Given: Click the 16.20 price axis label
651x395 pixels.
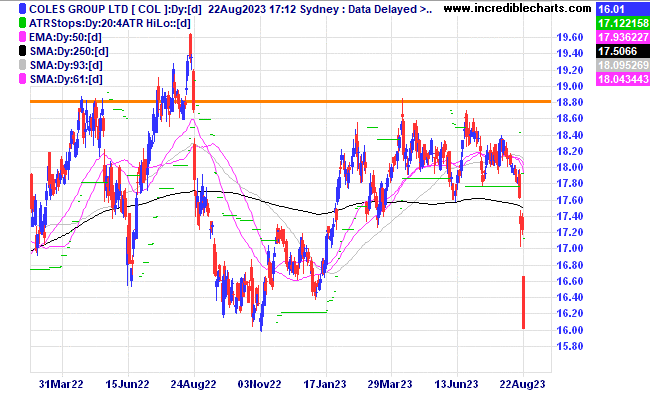Looking at the screenshot, I should 570,313.
